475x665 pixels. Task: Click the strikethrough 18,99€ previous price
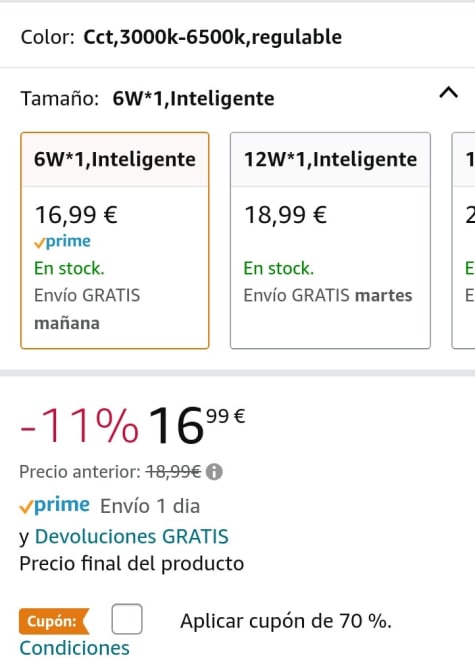coord(173,472)
